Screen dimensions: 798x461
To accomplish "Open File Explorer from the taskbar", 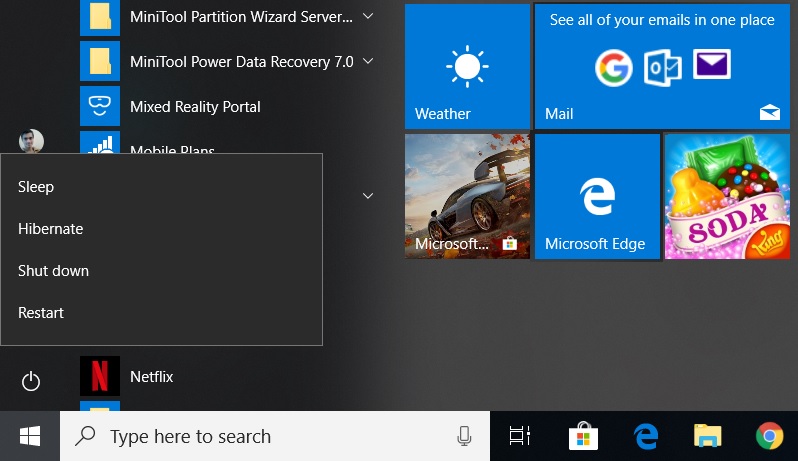I will 707,436.
